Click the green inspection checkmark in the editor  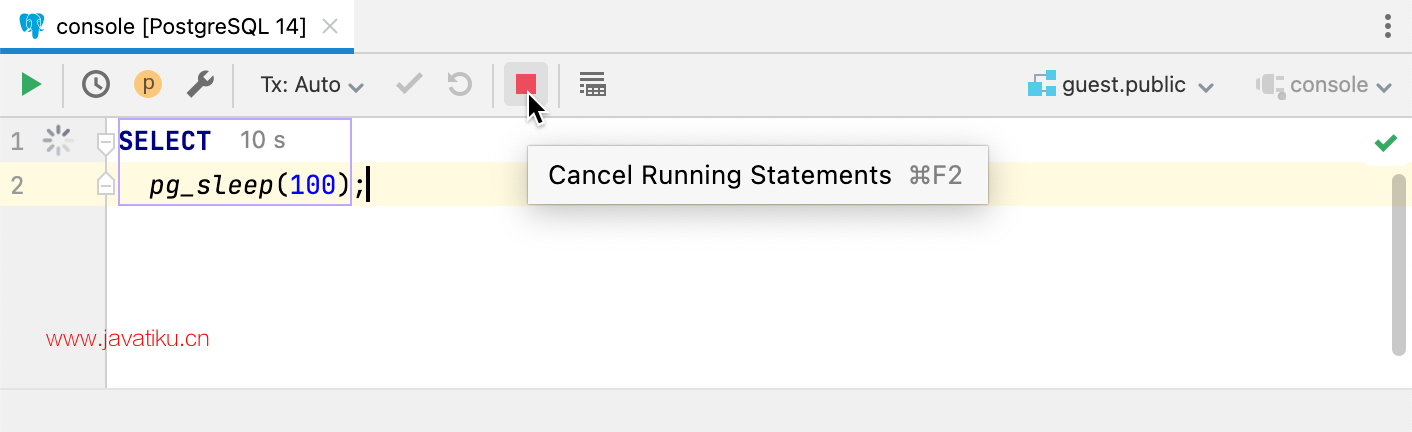pos(1385,144)
